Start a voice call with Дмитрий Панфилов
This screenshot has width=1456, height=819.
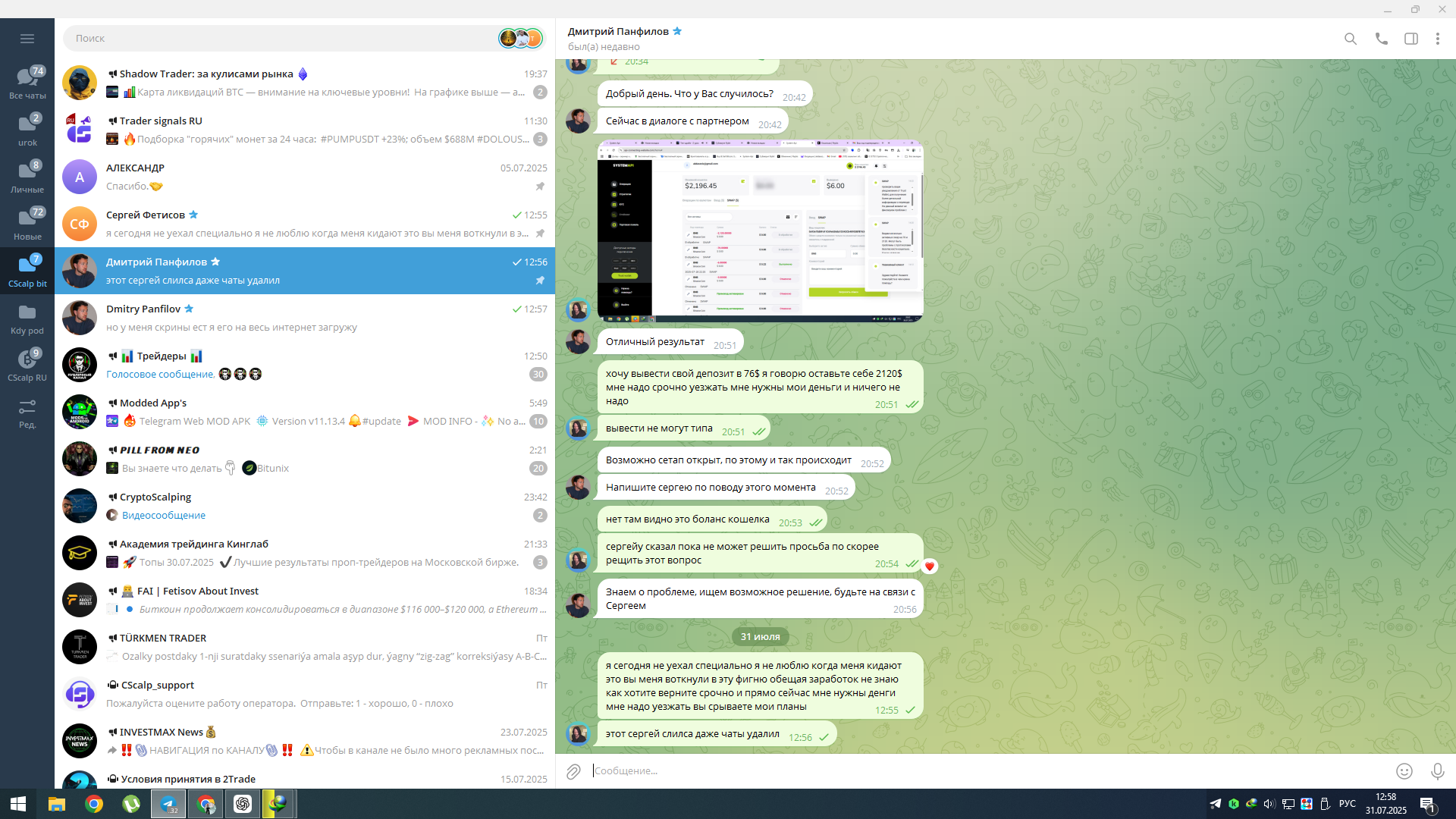point(1381,39)
